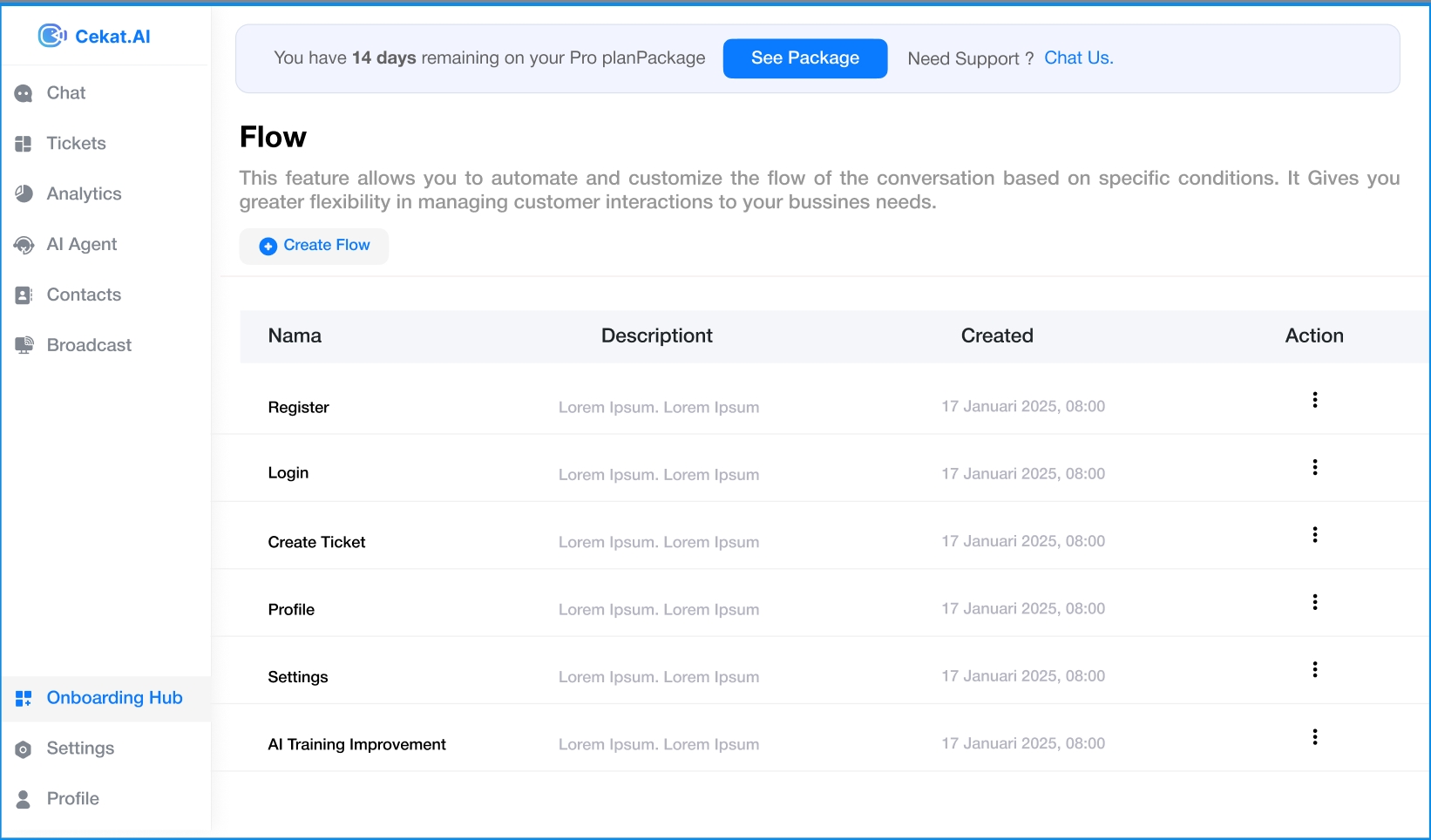Open action menu for Register flow

1314,400
